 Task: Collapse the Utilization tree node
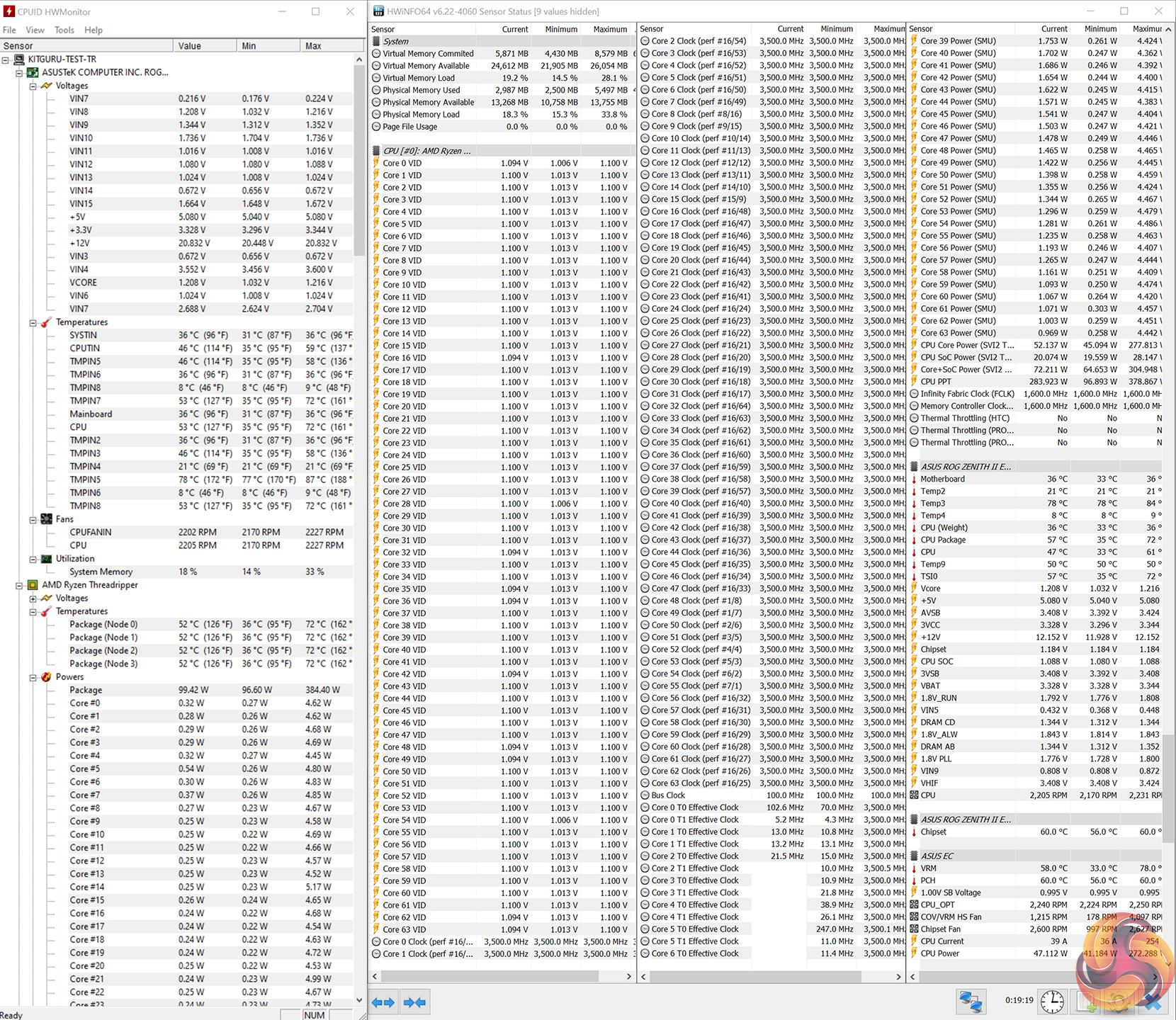[33, 559]
